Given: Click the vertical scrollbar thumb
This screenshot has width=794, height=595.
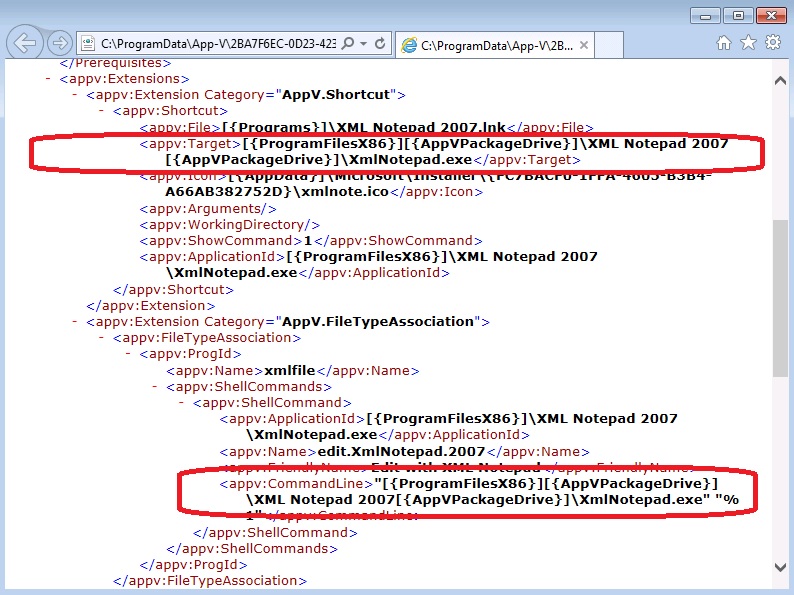Looking at the screenshot, I should coord(780,298).
